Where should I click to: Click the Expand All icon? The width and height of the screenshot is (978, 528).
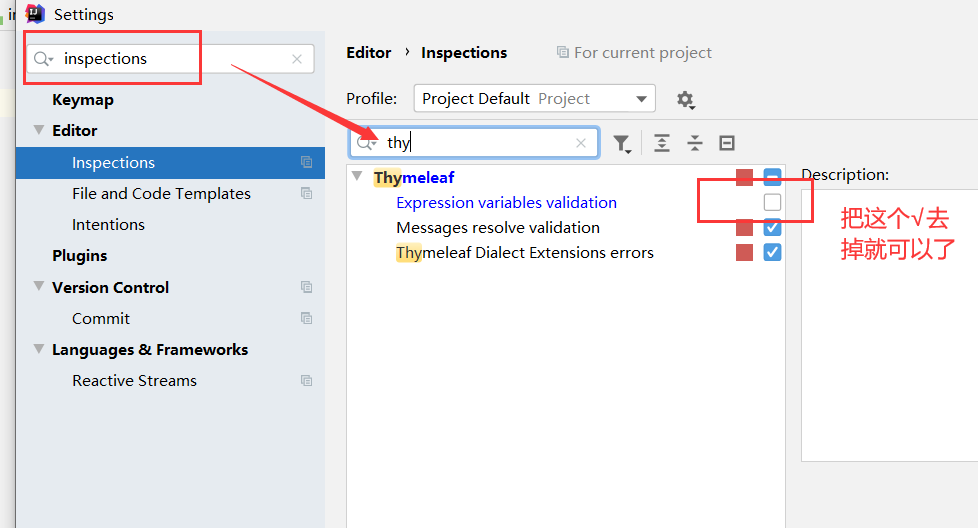[x=662, y=143]
